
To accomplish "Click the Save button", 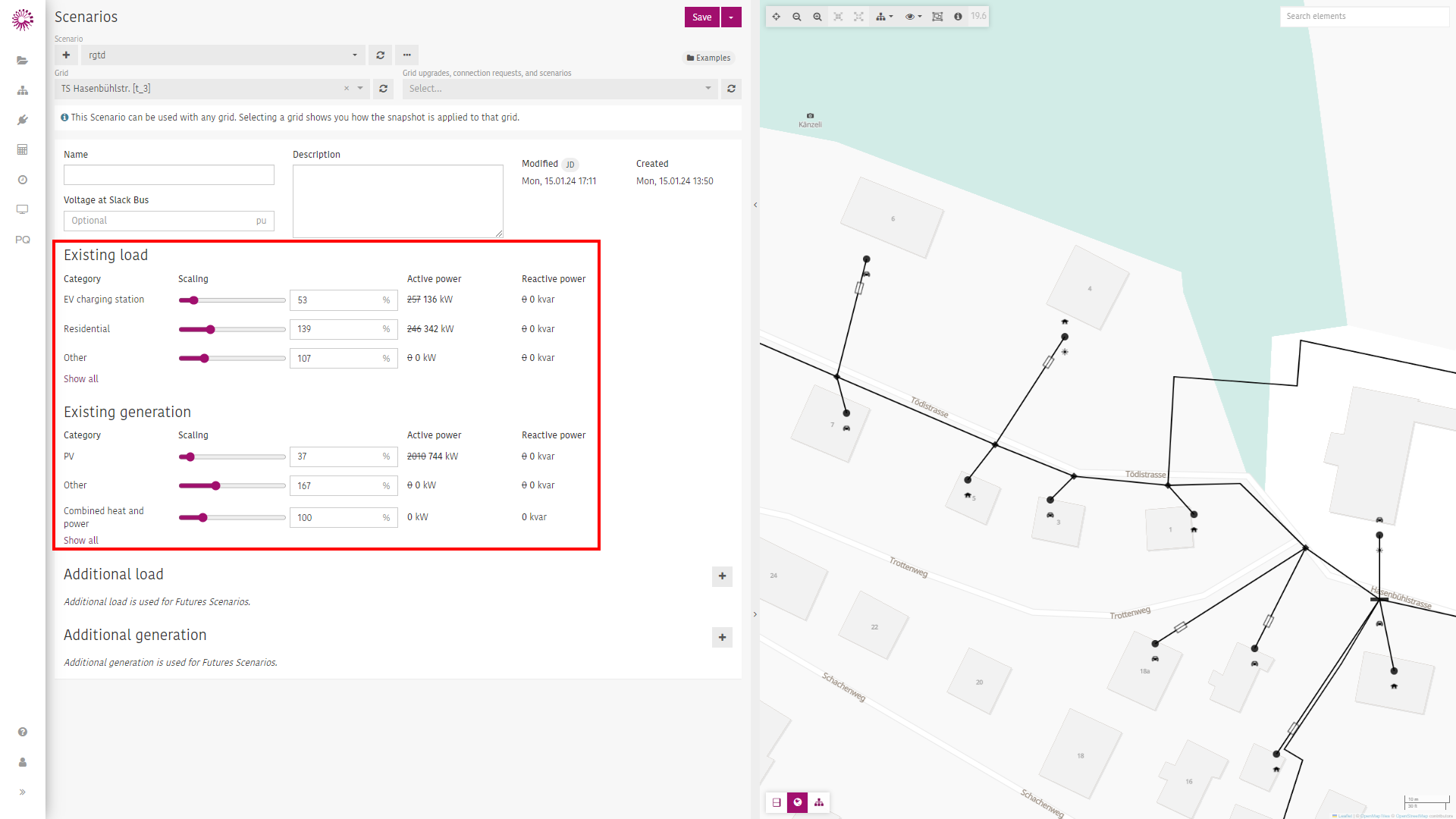I will [x=701, y=17].
